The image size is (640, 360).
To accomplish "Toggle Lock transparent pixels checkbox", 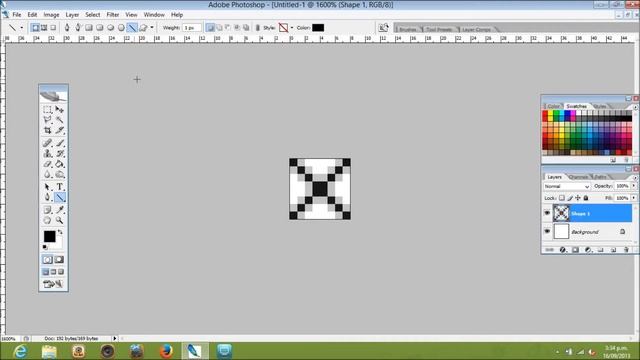I will pos(562,198).
